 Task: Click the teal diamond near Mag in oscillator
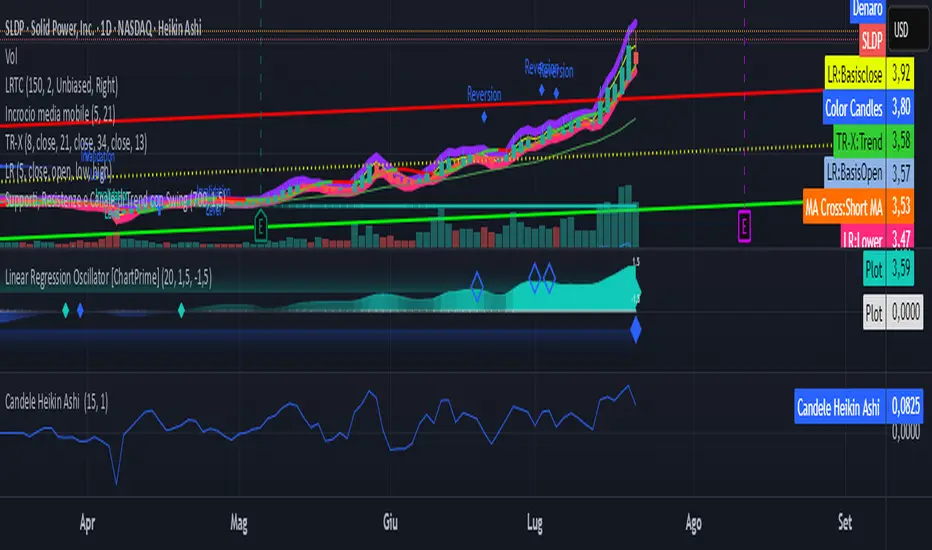point(181,310)
